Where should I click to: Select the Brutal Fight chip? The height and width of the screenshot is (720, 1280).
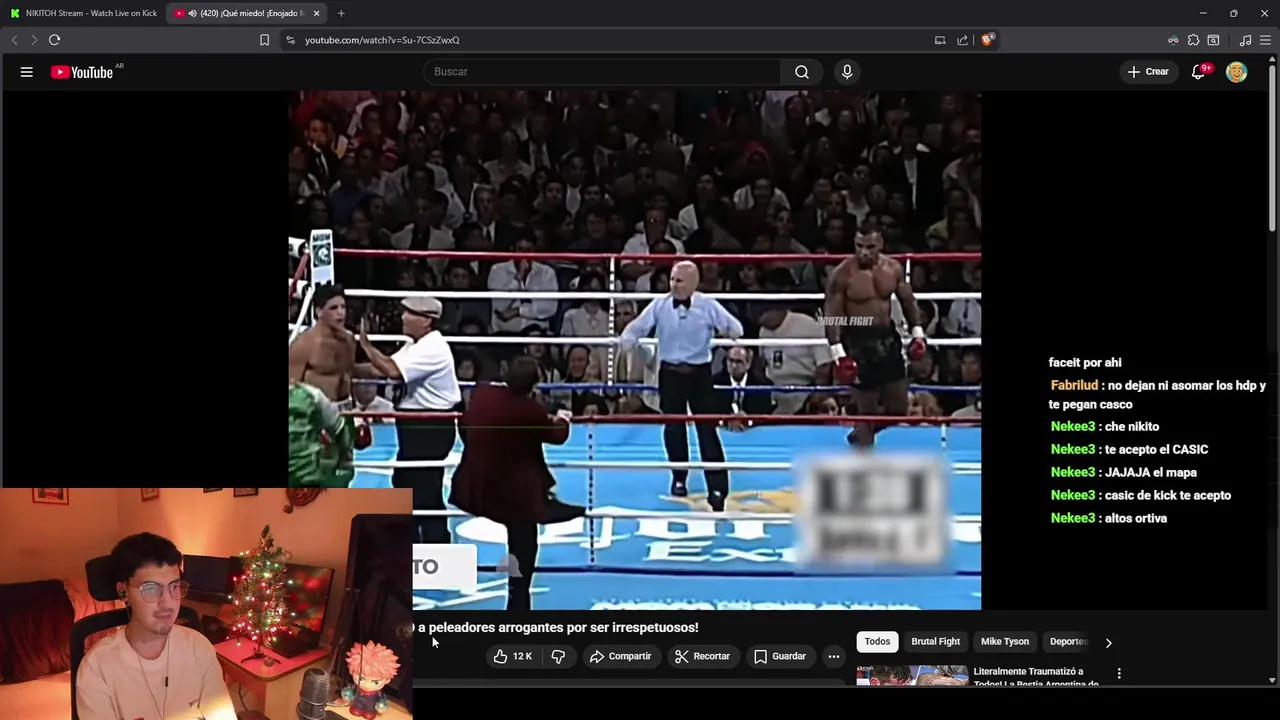[935, 641]
